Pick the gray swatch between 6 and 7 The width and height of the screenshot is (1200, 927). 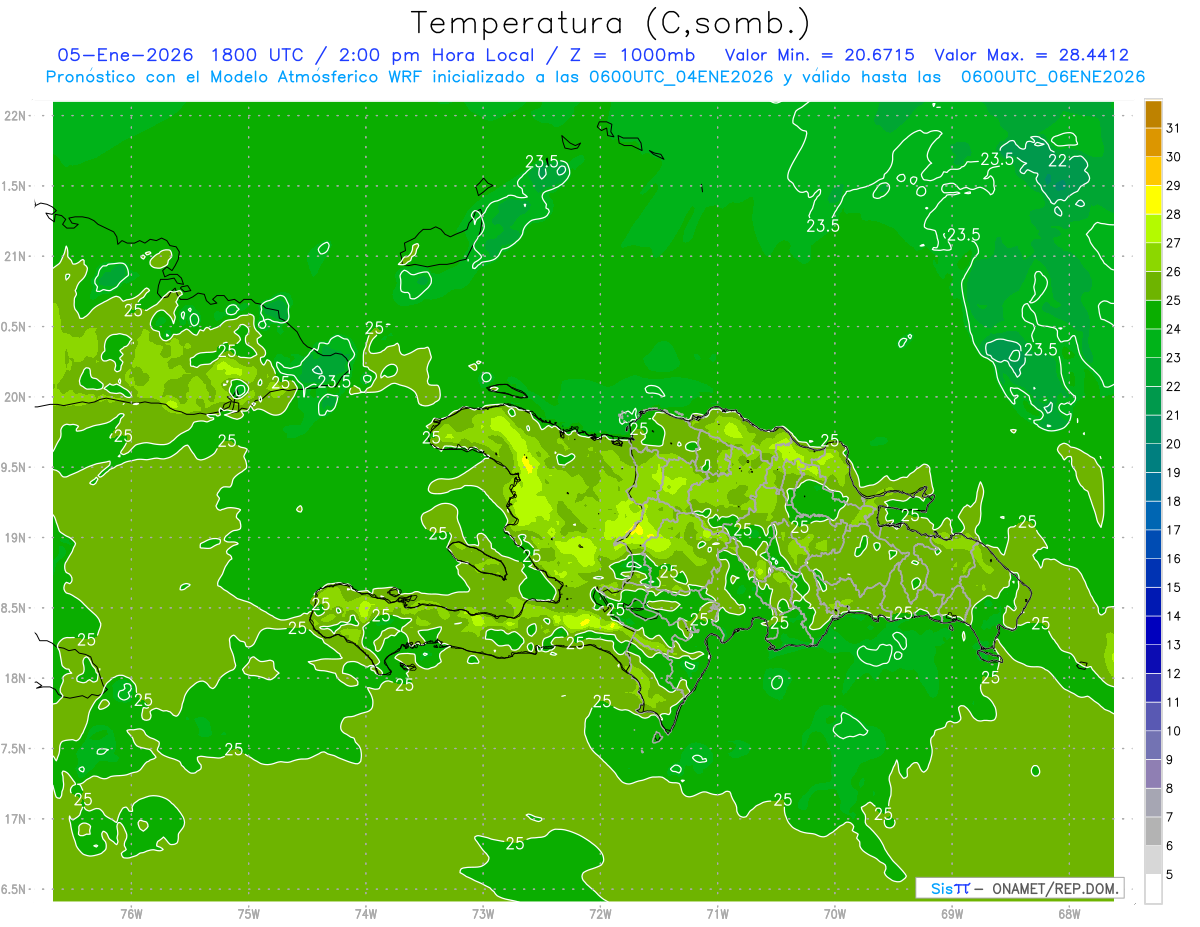coord(1153,831)
